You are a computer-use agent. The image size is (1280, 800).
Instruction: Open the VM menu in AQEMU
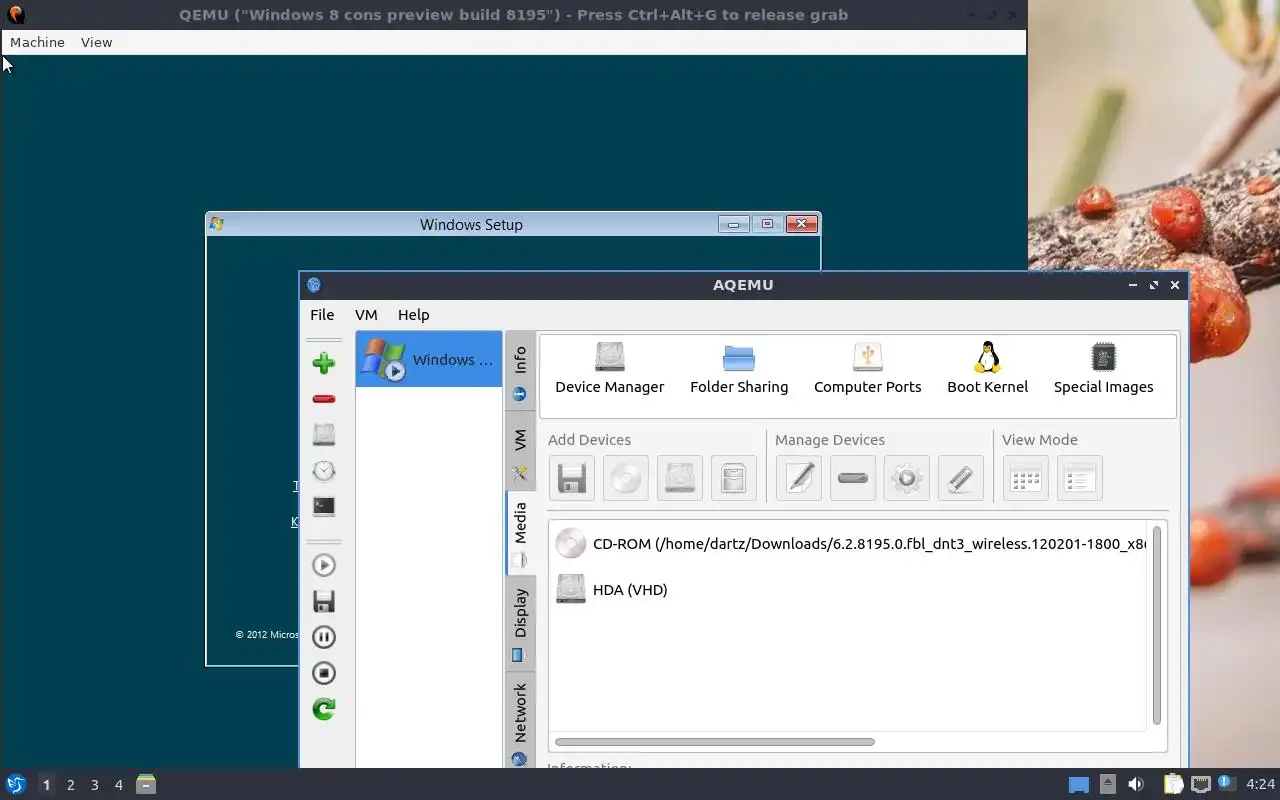click(366, 314)
